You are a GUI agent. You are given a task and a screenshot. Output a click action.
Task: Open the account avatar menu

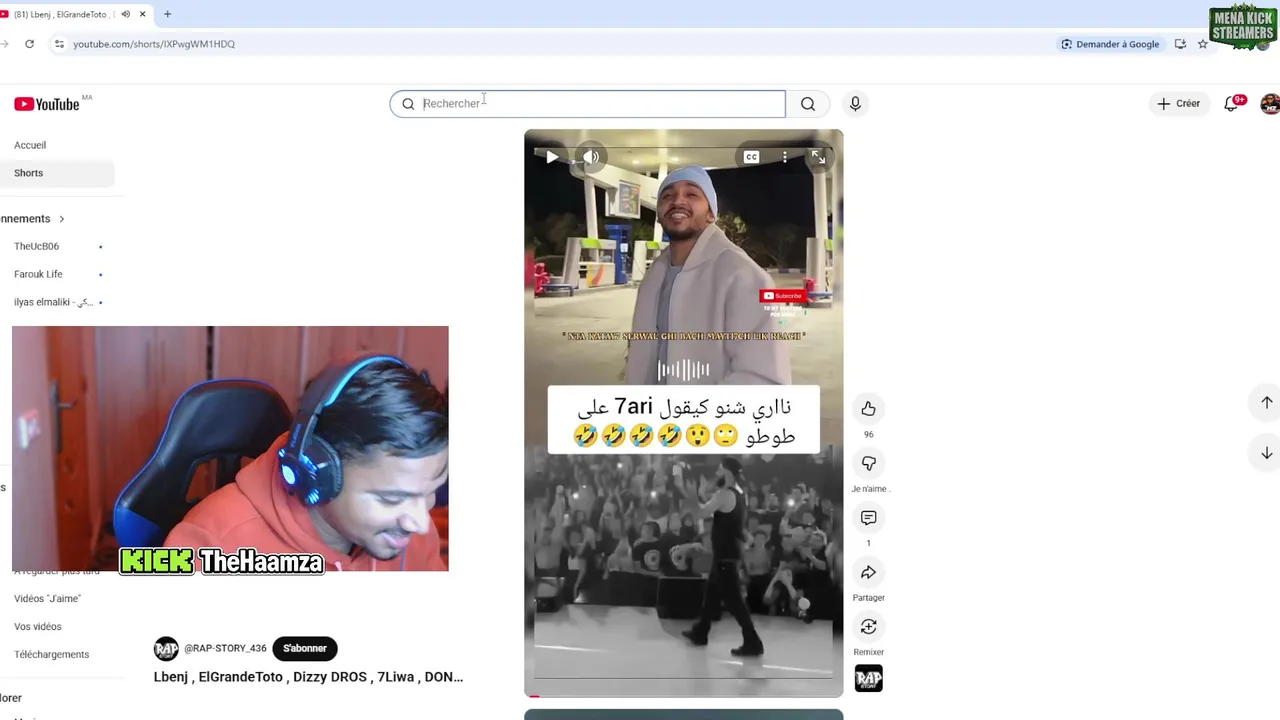coord(1270,103)
